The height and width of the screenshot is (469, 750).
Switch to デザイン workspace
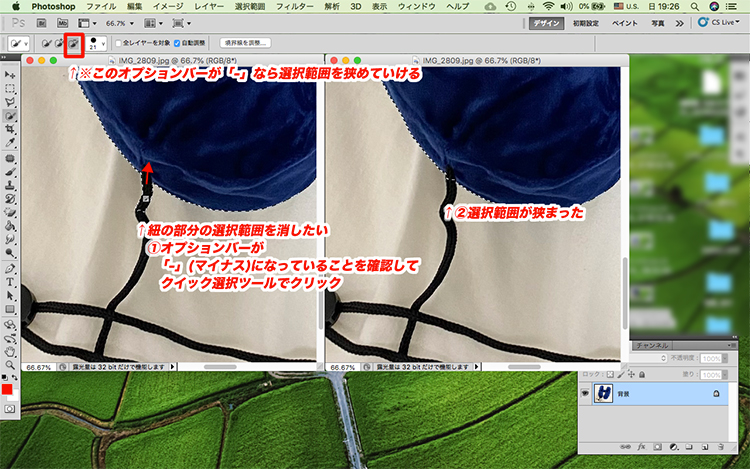pos(547,23)
